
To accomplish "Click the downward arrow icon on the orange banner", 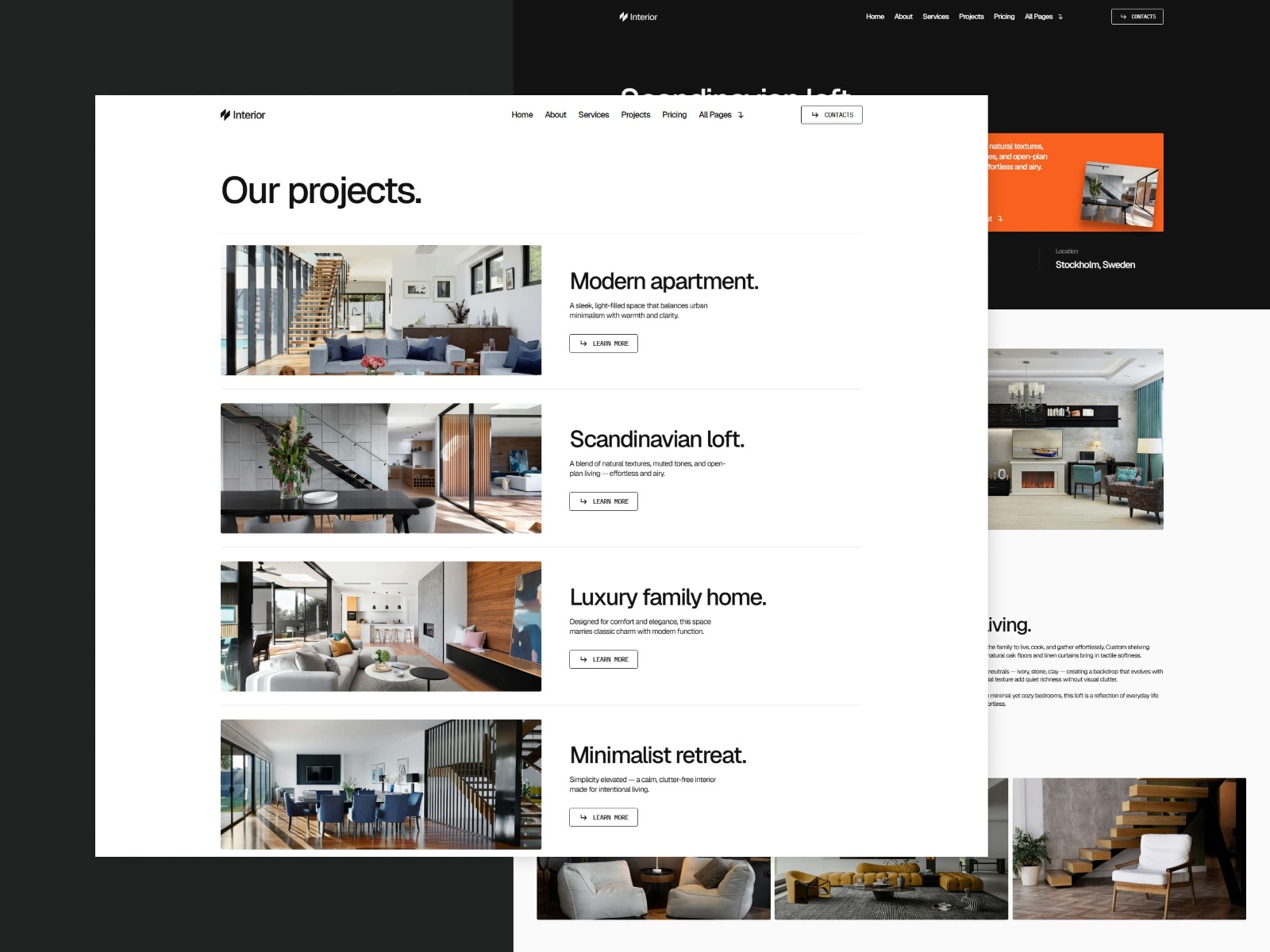I will tap(1002, 218).
